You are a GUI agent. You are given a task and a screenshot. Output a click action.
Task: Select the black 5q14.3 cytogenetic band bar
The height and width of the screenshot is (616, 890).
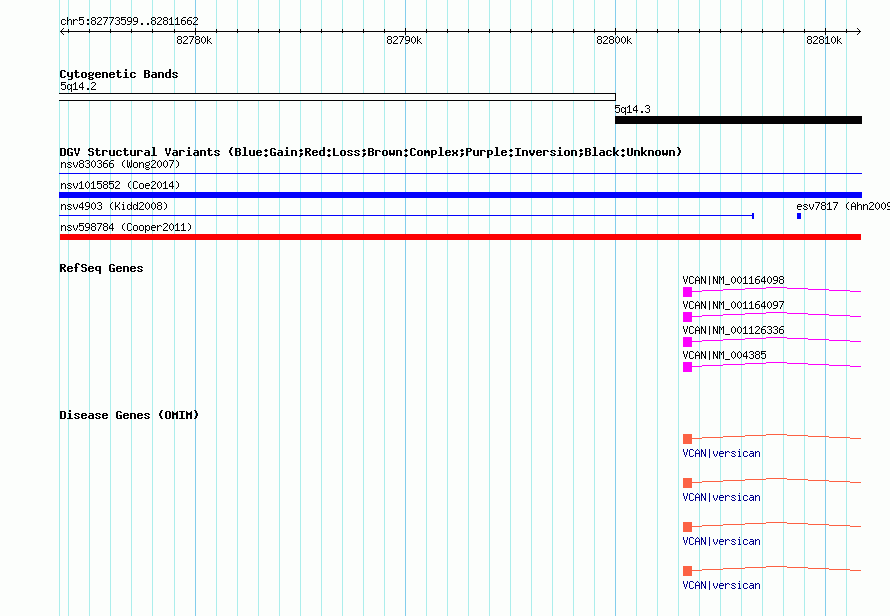point(738,120)
